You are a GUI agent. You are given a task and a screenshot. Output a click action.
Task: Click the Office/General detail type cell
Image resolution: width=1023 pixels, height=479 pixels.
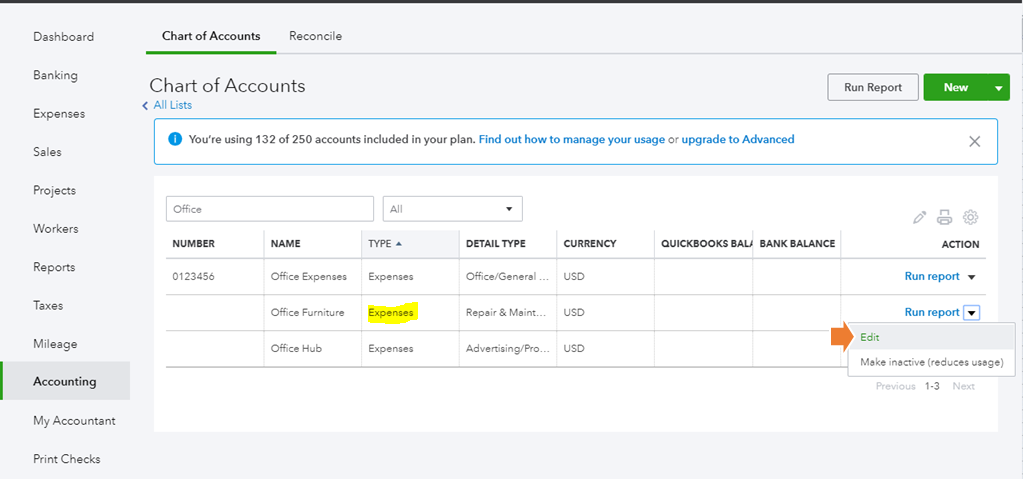pyautogui.click(x=507, y=277)
